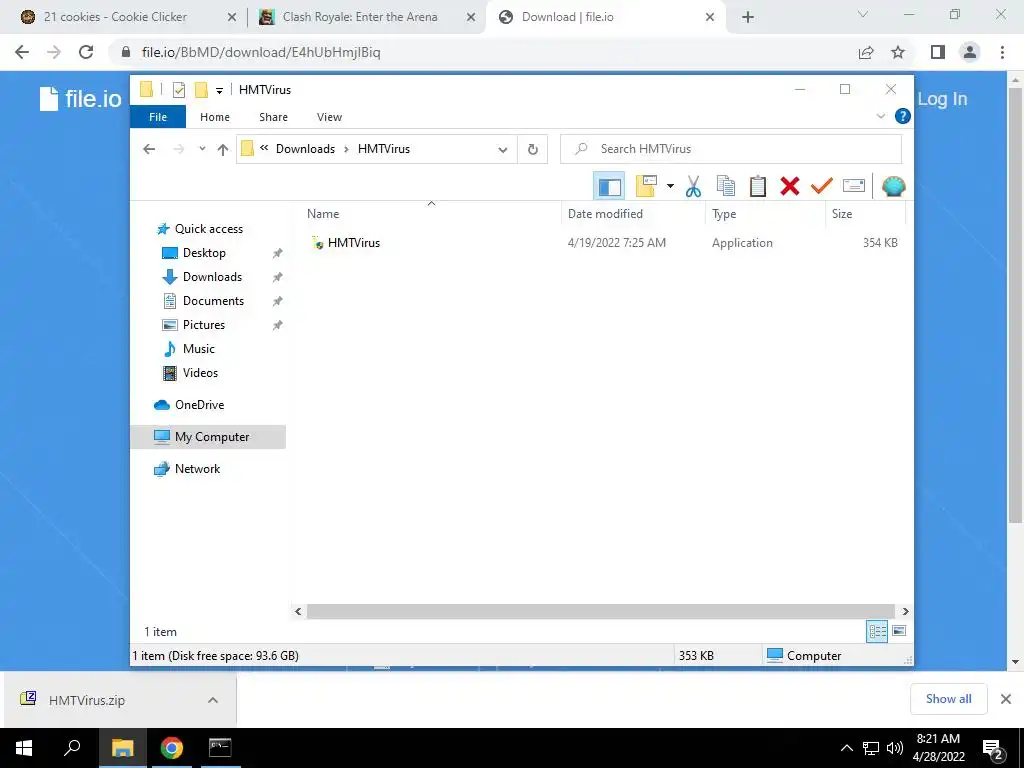Delete with the red X toolbar icon
1024x768 pixels.
pos(790,186)
